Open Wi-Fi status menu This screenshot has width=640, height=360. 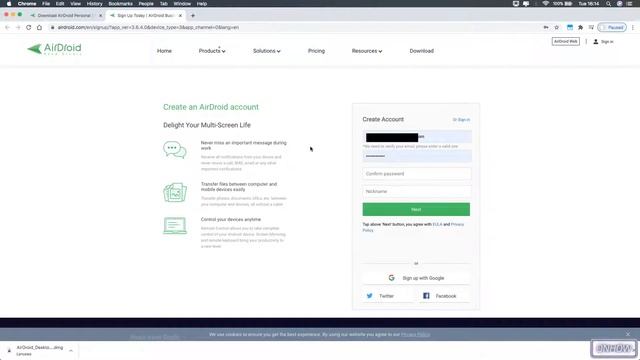click(x=545, y=4)
